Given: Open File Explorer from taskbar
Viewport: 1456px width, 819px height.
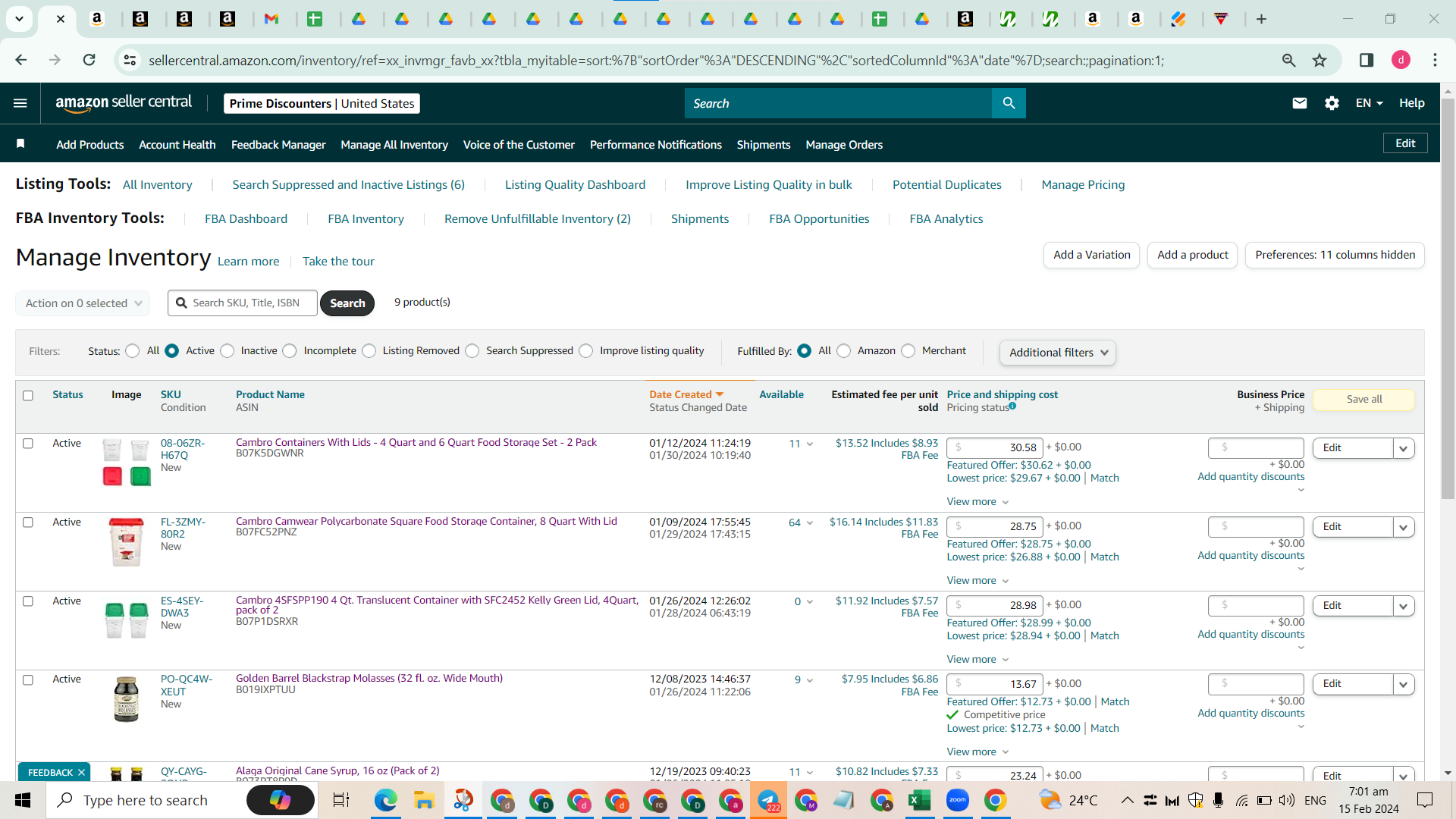Looking at the screenshot, I should pos(423,800).
